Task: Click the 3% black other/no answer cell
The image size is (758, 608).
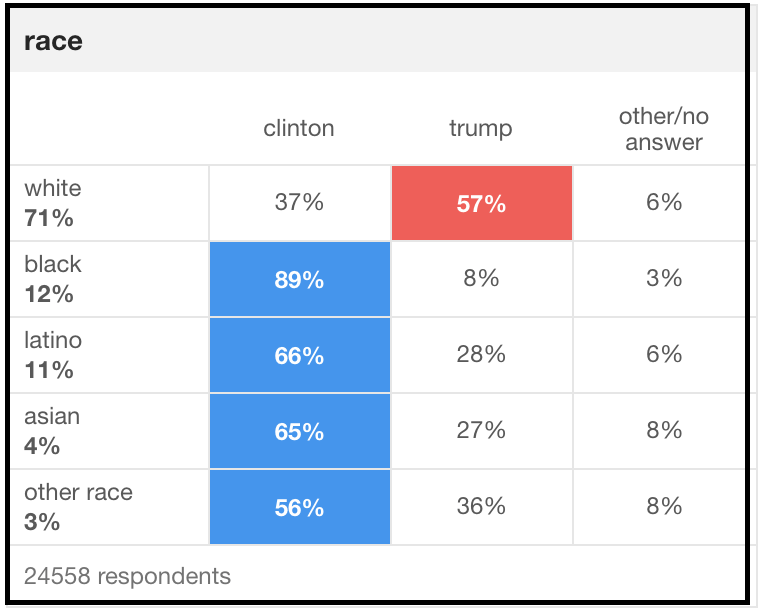Action: 663,279
